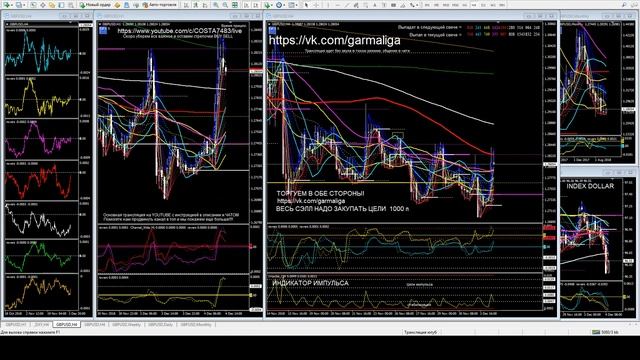Toggle chart shift

click(256, 5)
